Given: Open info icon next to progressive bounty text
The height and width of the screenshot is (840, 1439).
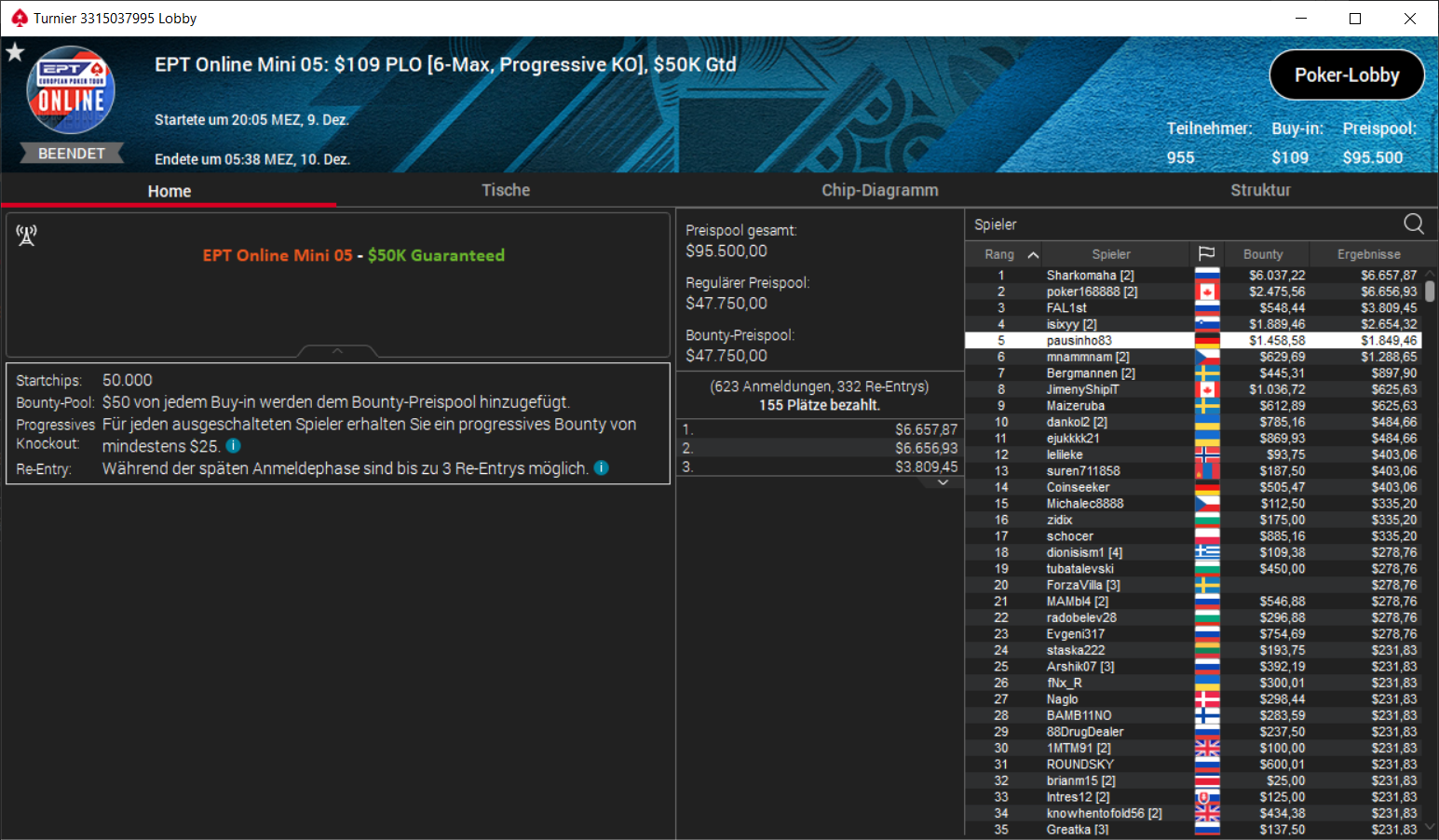Looking at the screenshot, I should tap(234, 446).
